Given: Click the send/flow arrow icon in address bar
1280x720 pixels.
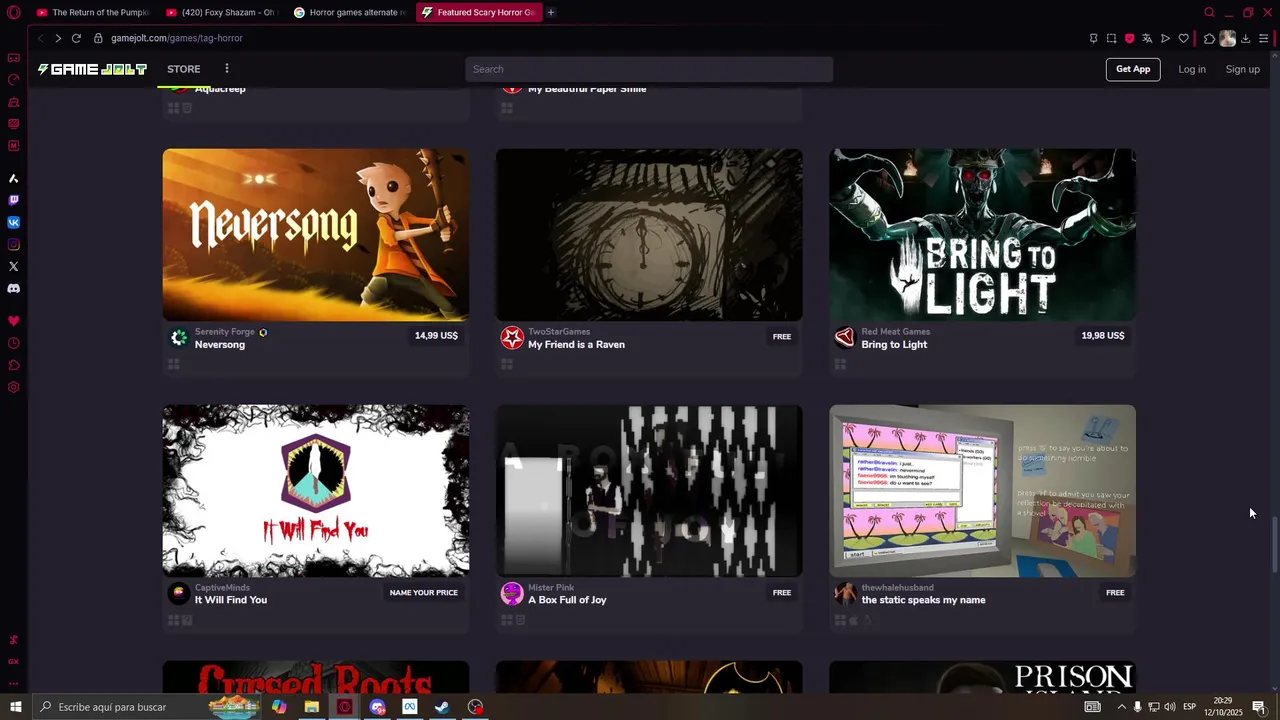Looking at the screenshot, I should coord(1165,38).
